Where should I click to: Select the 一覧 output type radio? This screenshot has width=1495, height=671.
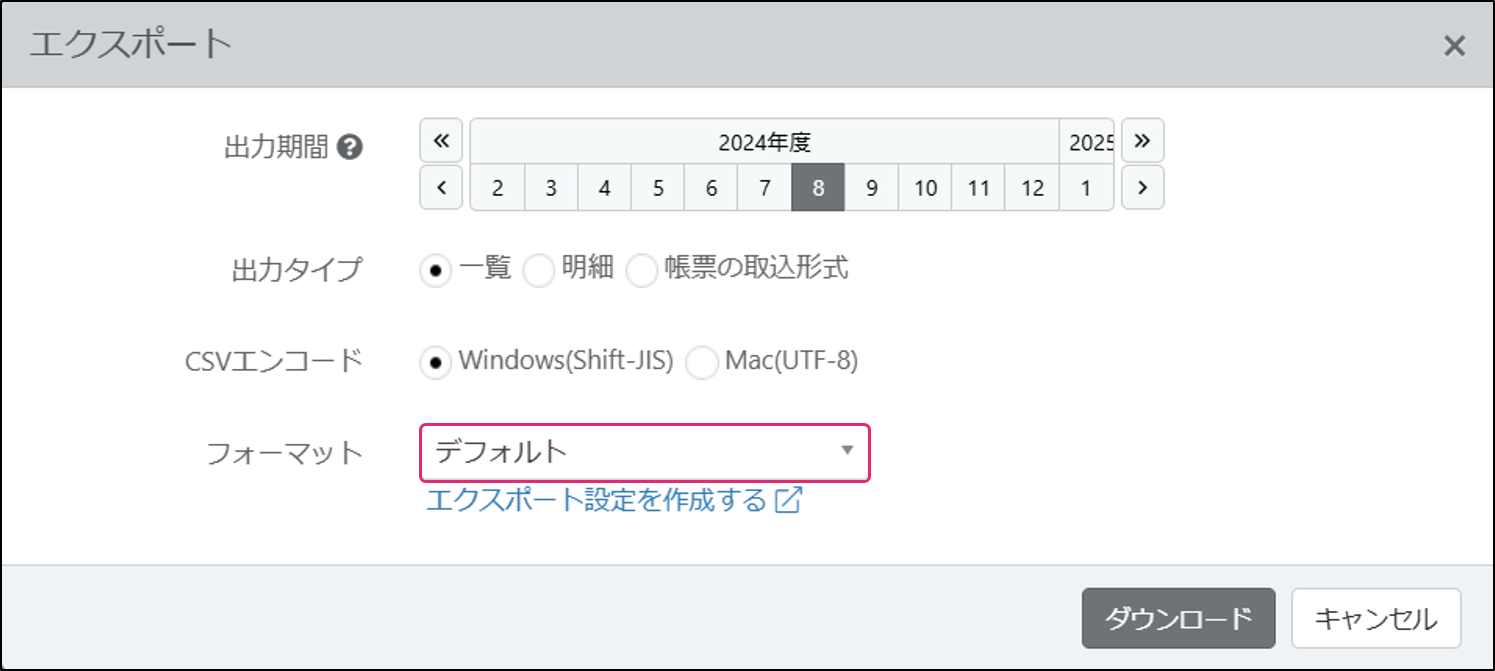coord(436,270)
